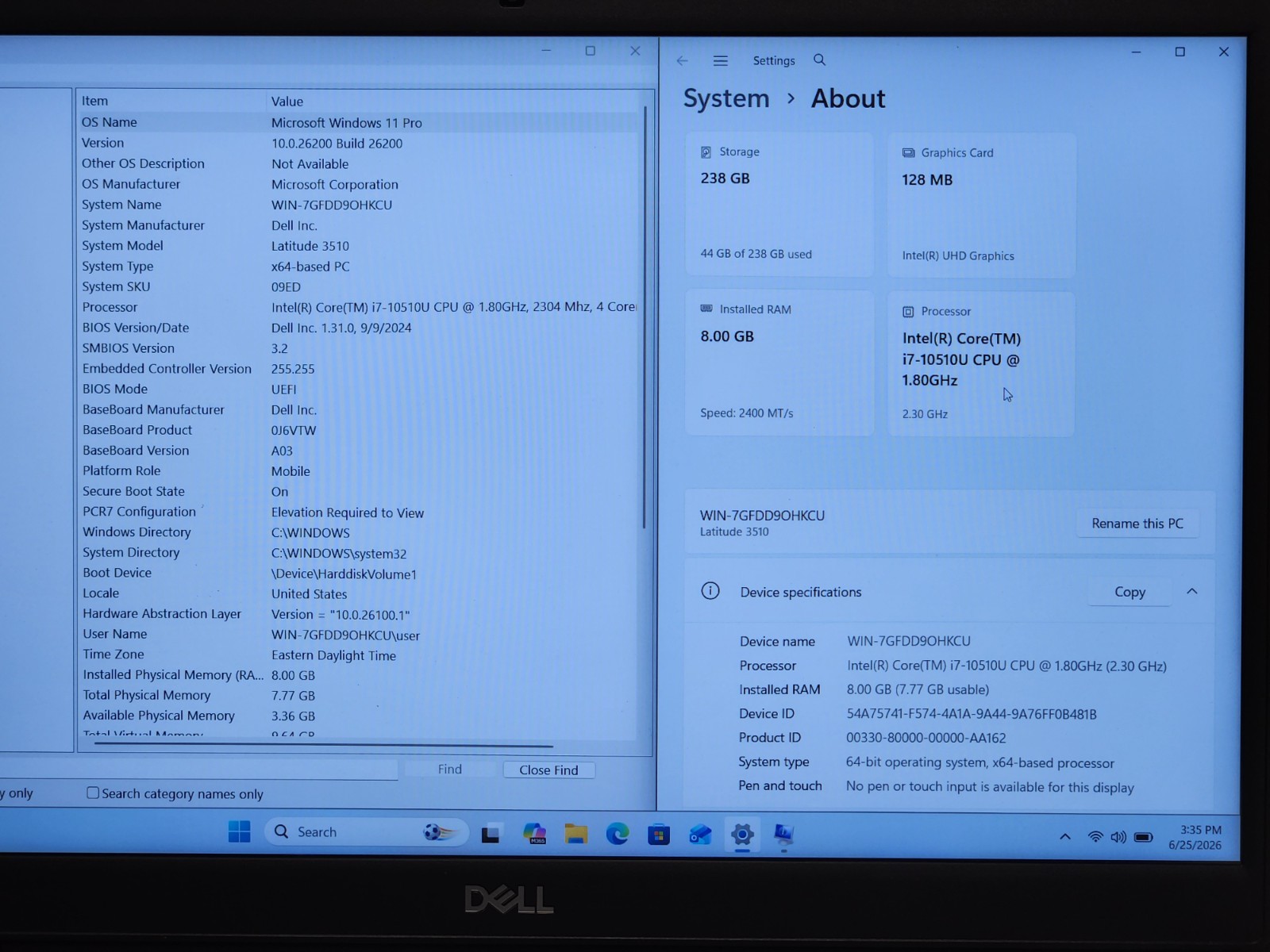Switch to System Information taskbar icon
This screenshot has height=952, width=1270.
pos(783,834)
